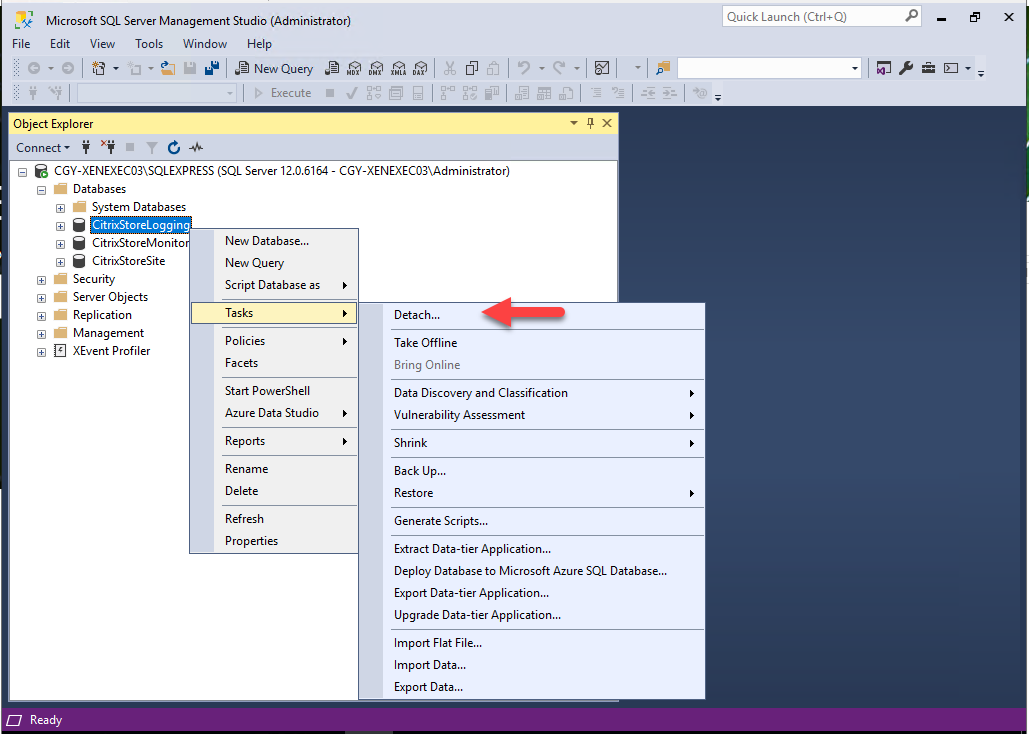The image size is (1029, 734).
Task: Select the CitrixStoreSite database
Action: [x=129, y=261]
